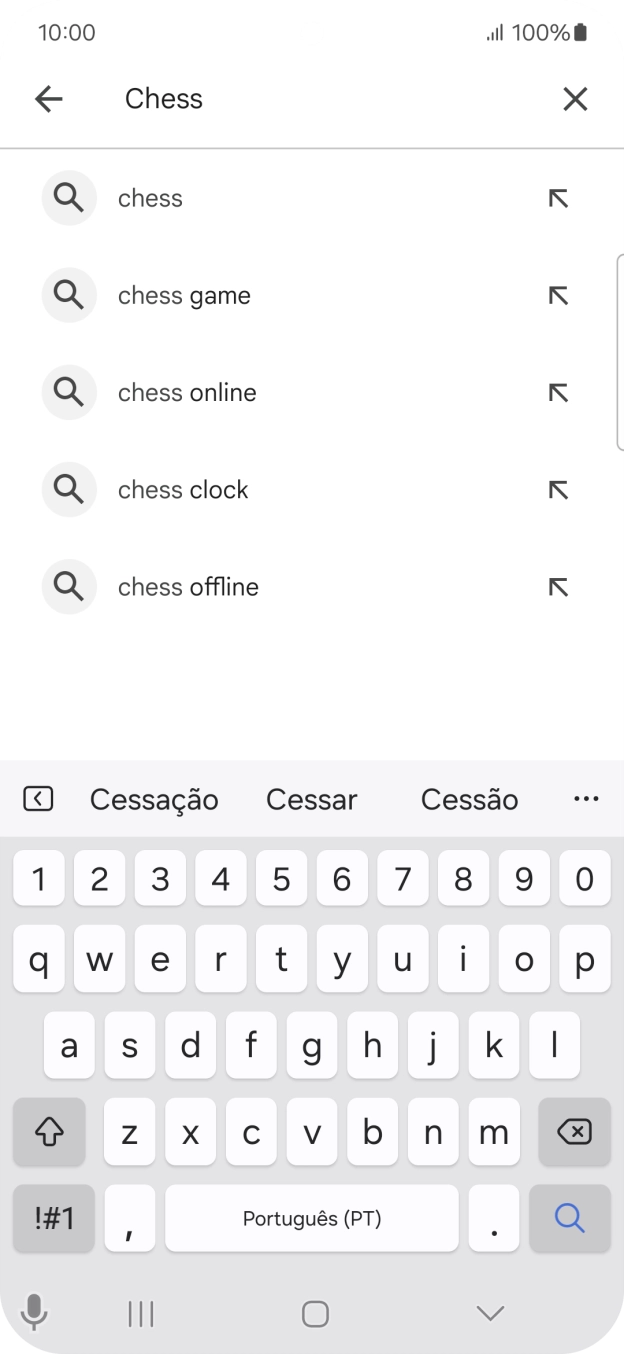Tap the blue search key on the keyboard
The width and height of the screenshot is (624, 1354).
pos(569,1218)
